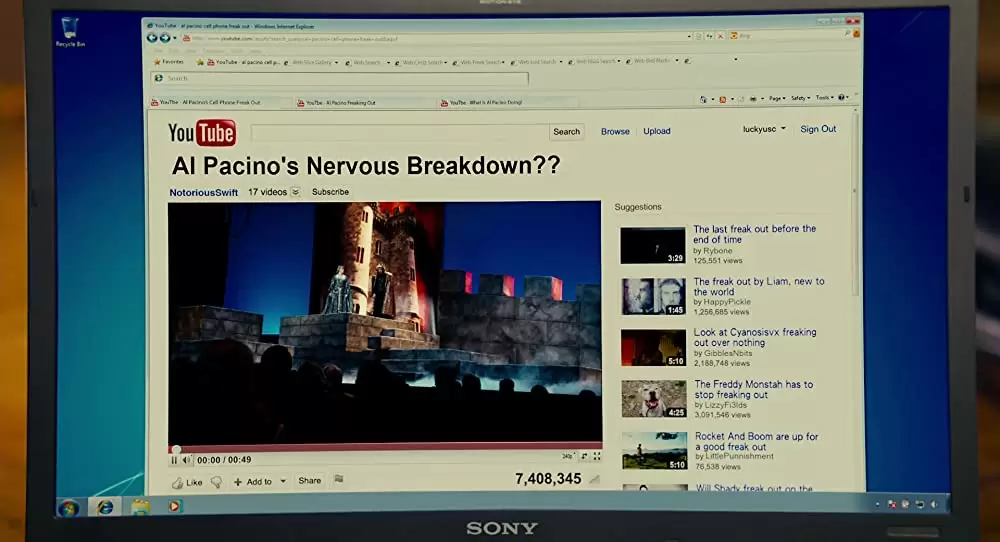Enter fullscreen mode on the video player

pyautogui.click(x=597, y=457)
